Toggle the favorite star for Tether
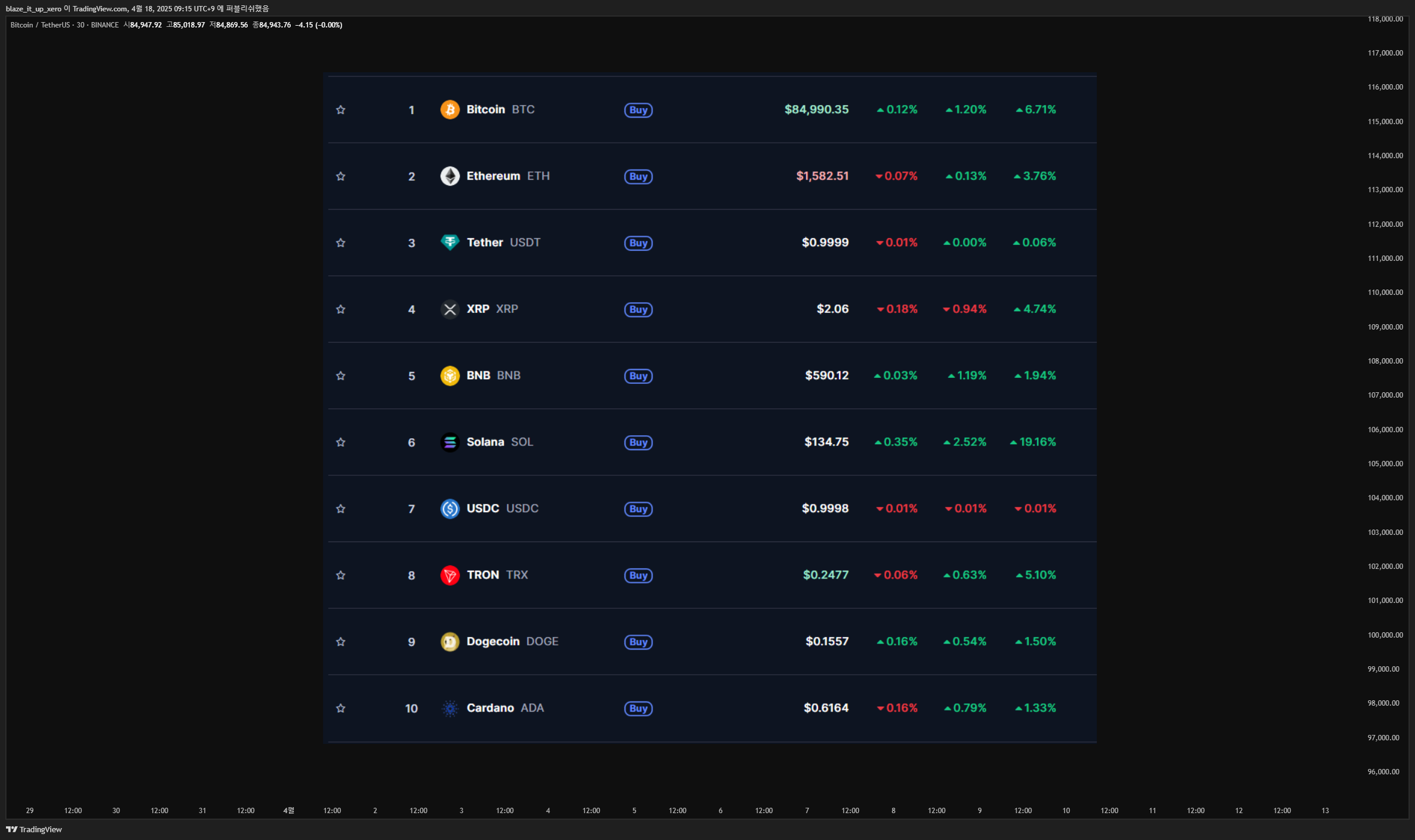The image size is (1415, 840). (x=340, y=242)
